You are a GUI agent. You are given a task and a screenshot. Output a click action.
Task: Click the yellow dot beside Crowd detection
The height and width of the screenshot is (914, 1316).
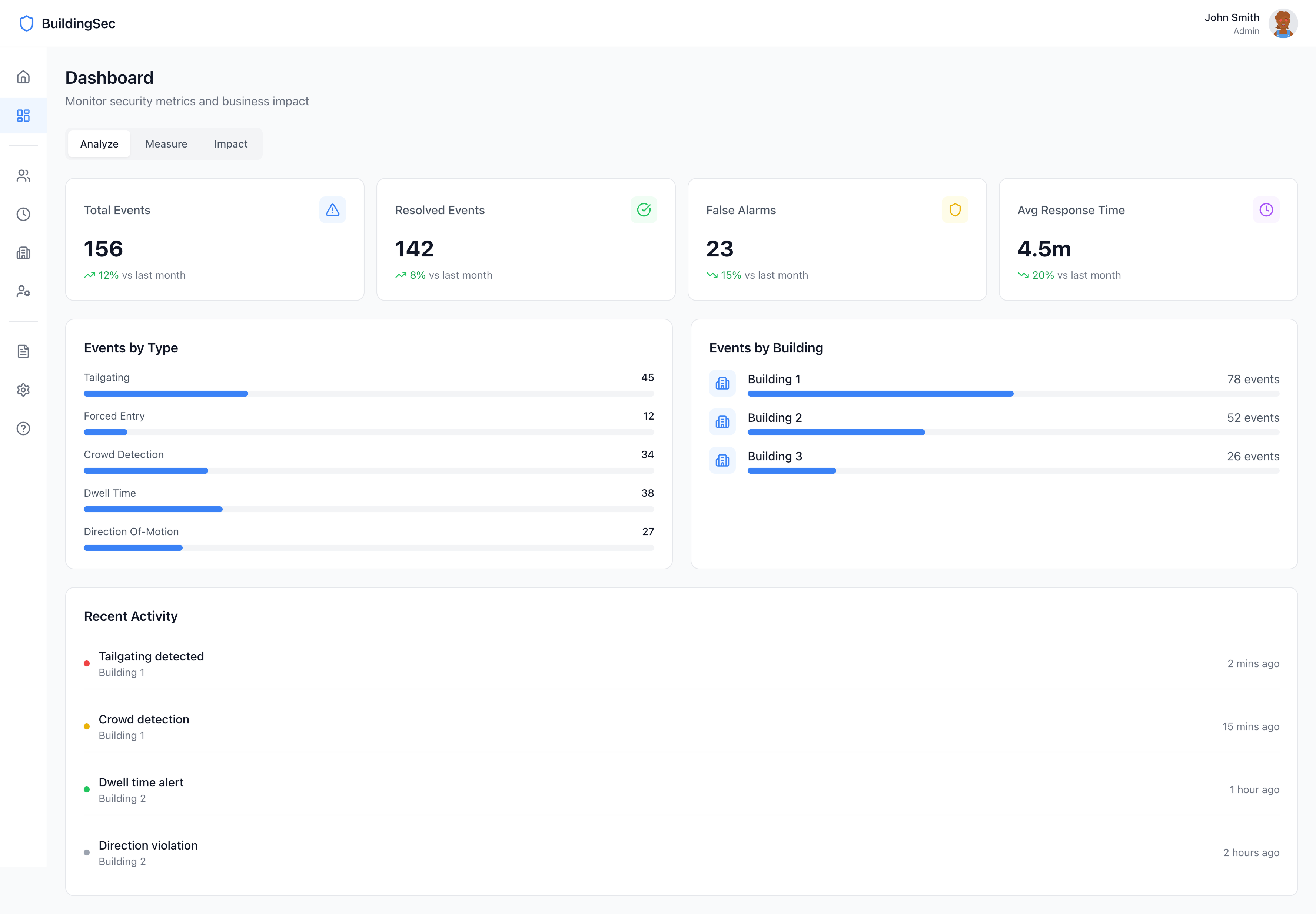pos(86,726)
